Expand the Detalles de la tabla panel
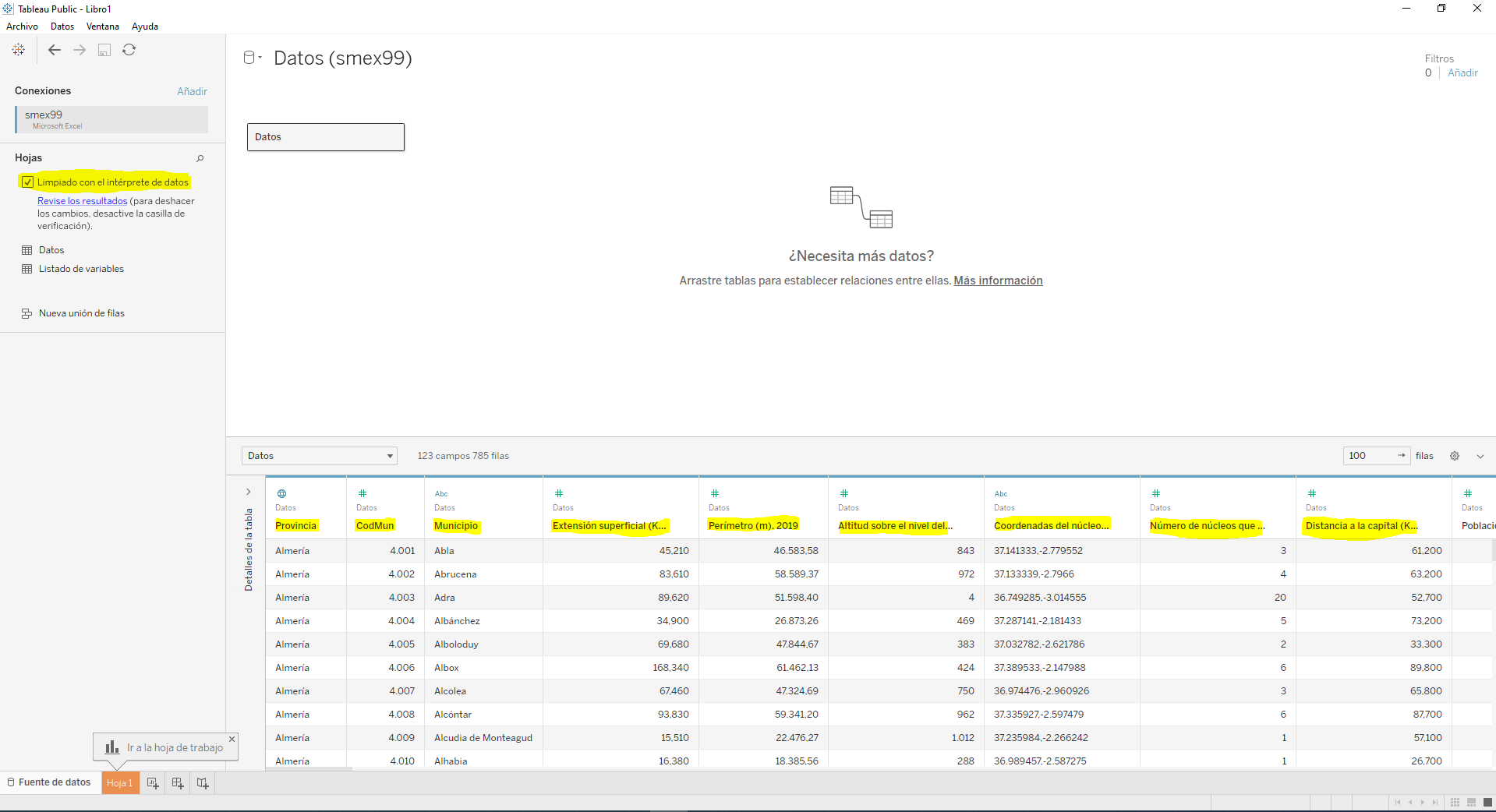Screen dimensions: 1496x812 [x=248, y=492]
